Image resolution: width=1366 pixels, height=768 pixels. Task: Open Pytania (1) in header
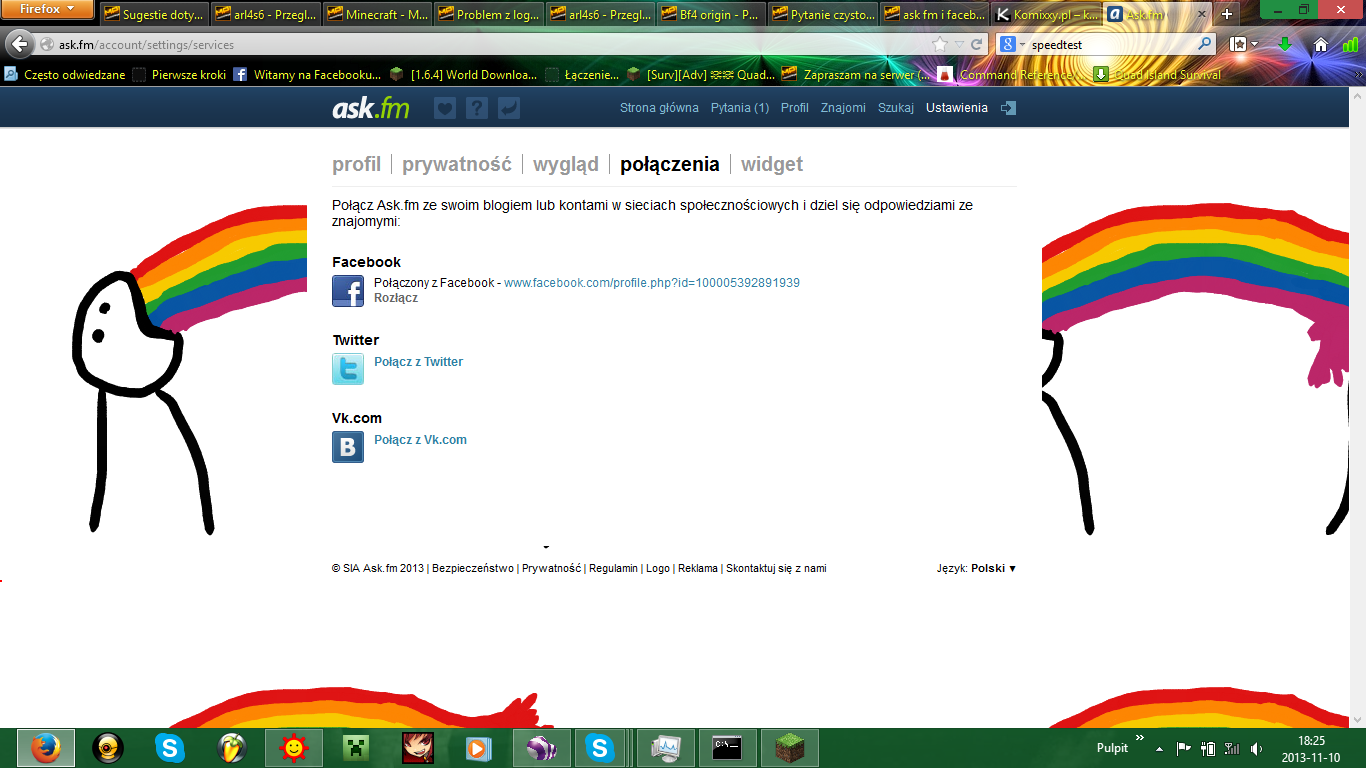740,108
